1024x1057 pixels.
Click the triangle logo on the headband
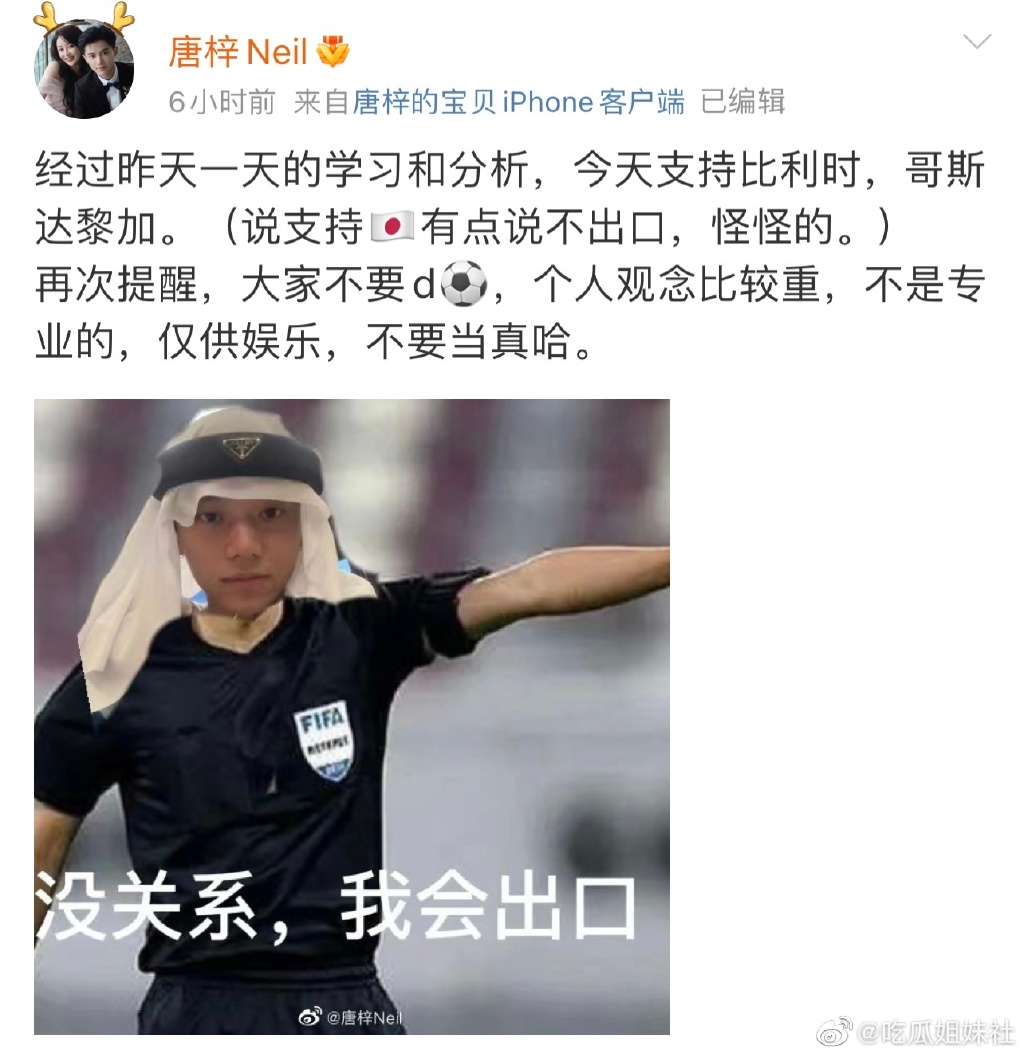pos(241,446)
